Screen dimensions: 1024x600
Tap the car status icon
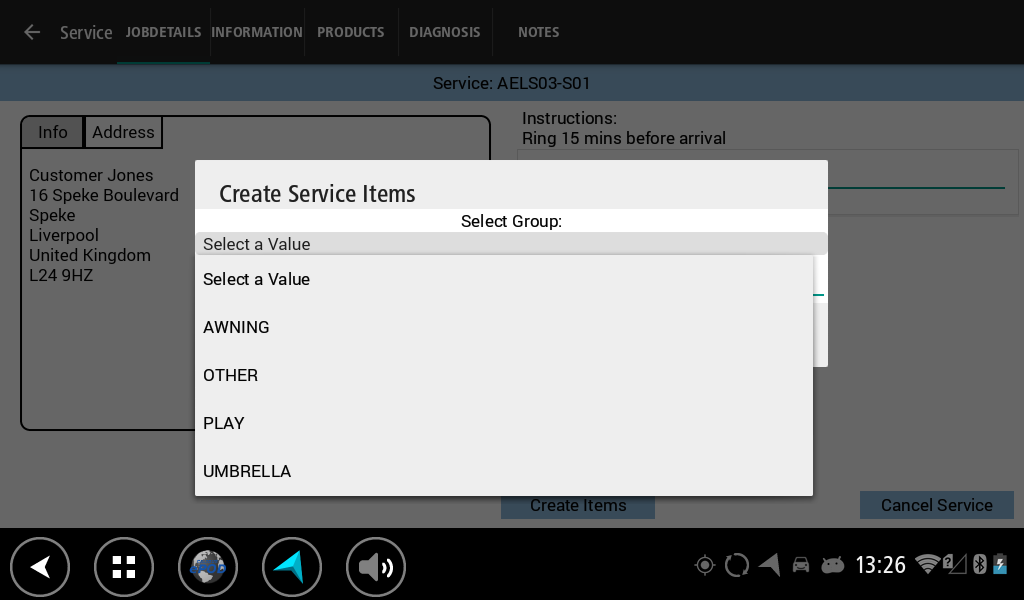(x=801, y=565)
